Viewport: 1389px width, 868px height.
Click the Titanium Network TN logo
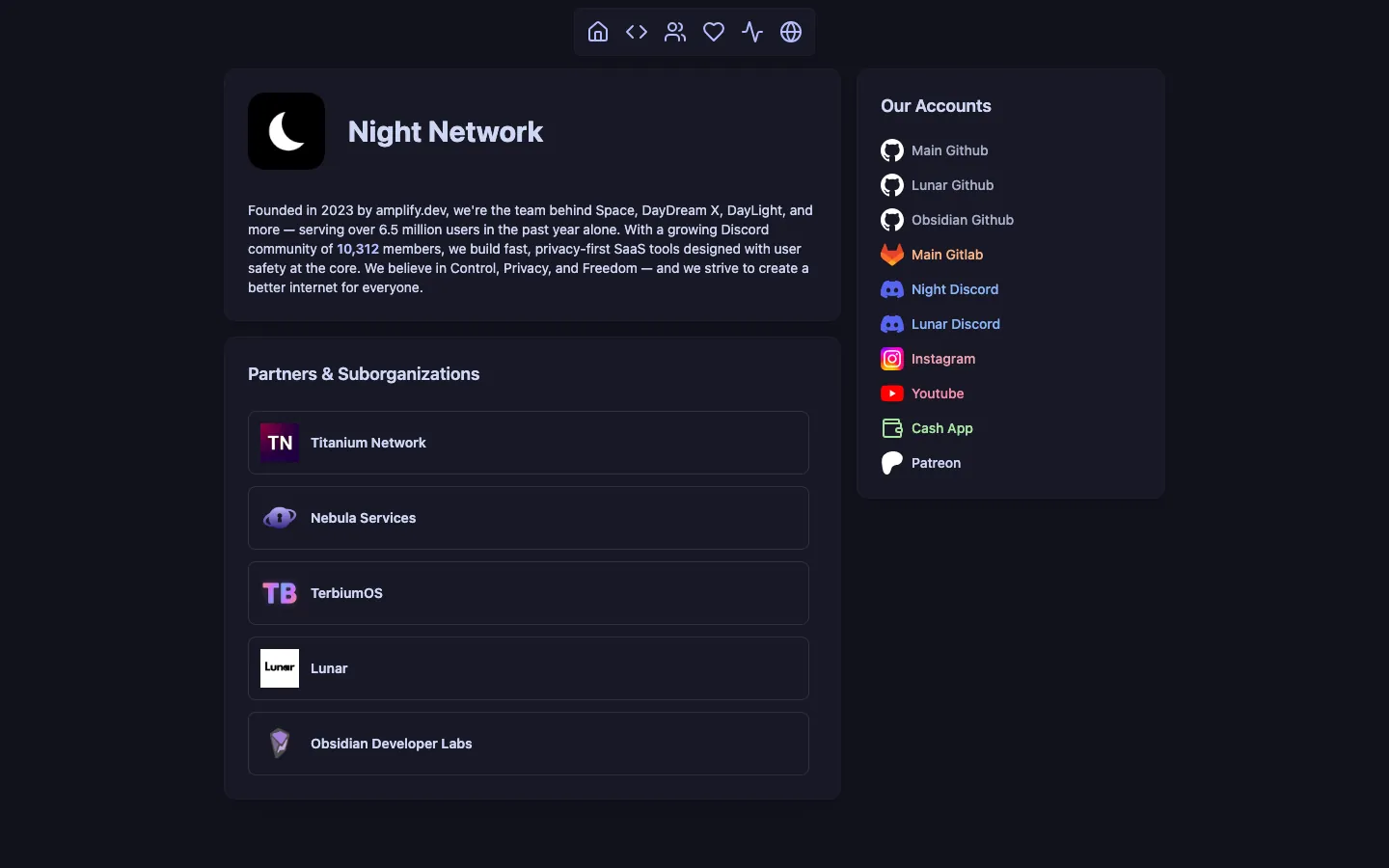pos(280,443)
